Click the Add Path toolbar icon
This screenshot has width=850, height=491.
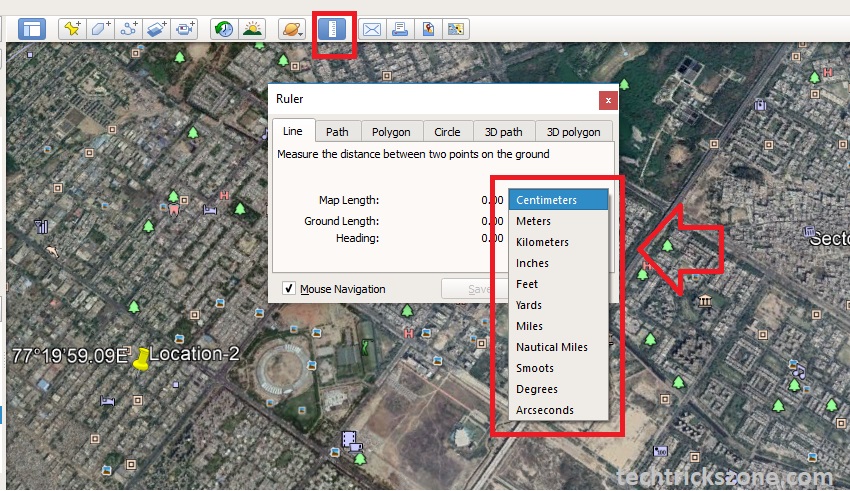click(128, 29)
